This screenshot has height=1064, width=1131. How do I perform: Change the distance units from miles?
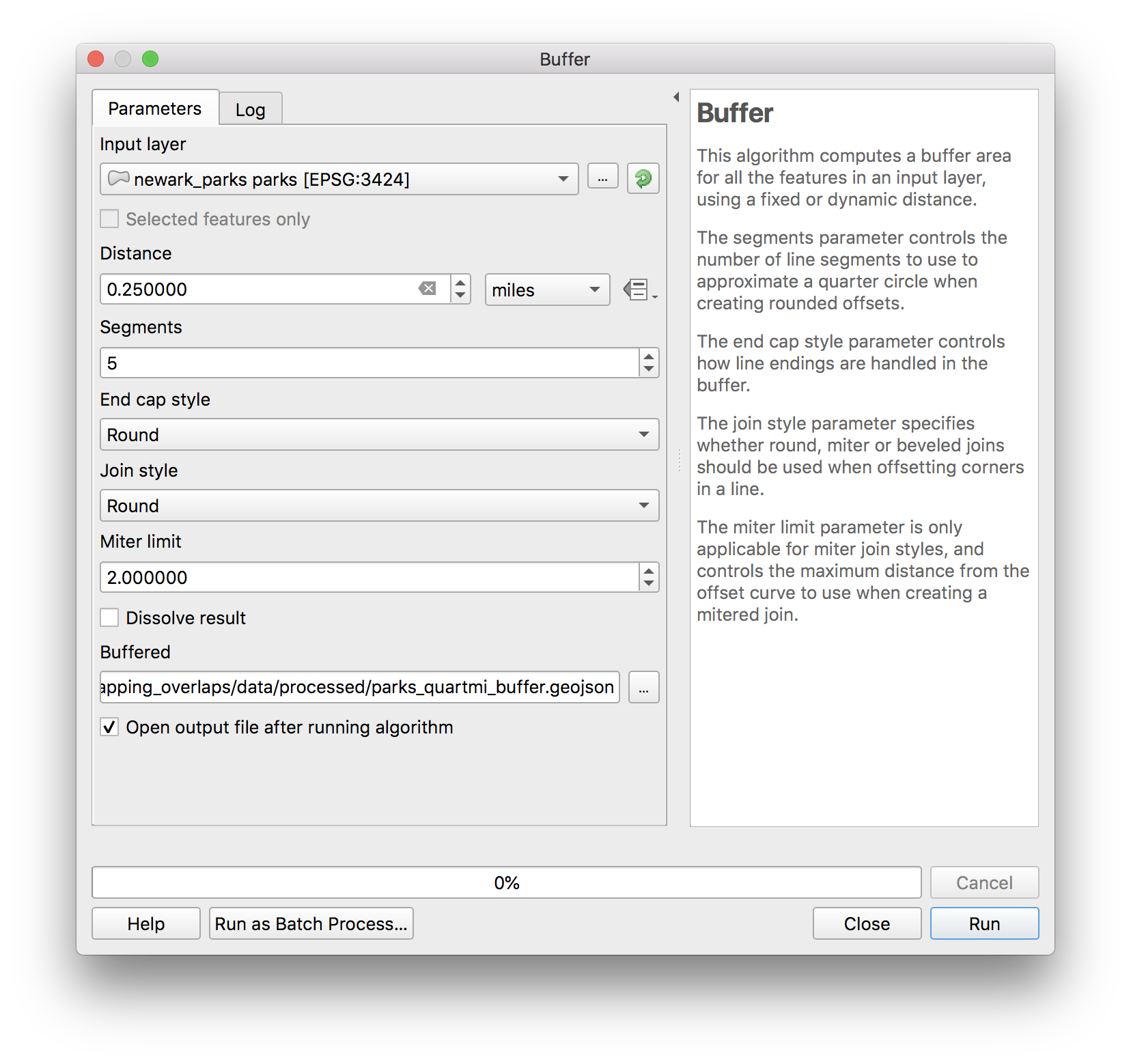547,290
